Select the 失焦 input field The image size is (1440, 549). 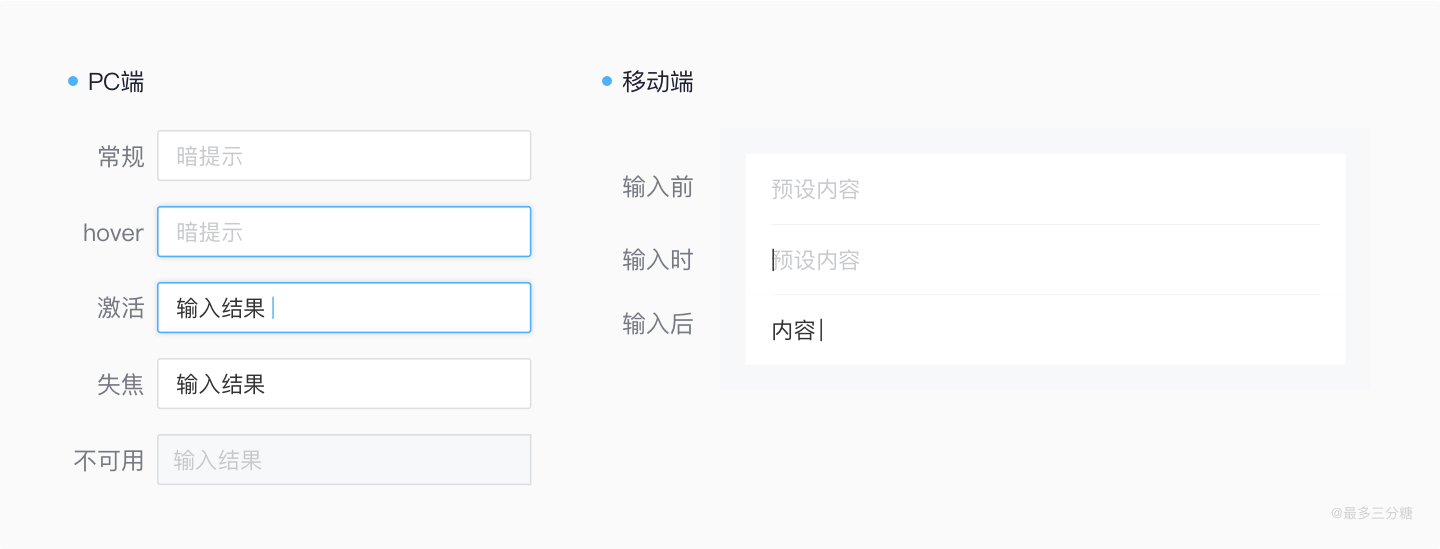point(343,384)
